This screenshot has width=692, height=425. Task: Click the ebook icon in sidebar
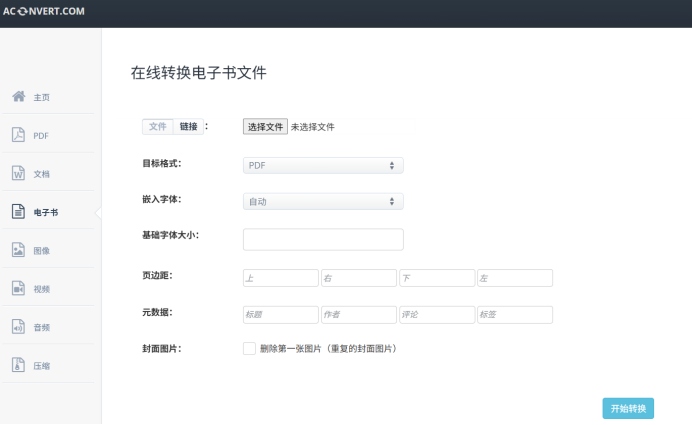coord(18,212)
